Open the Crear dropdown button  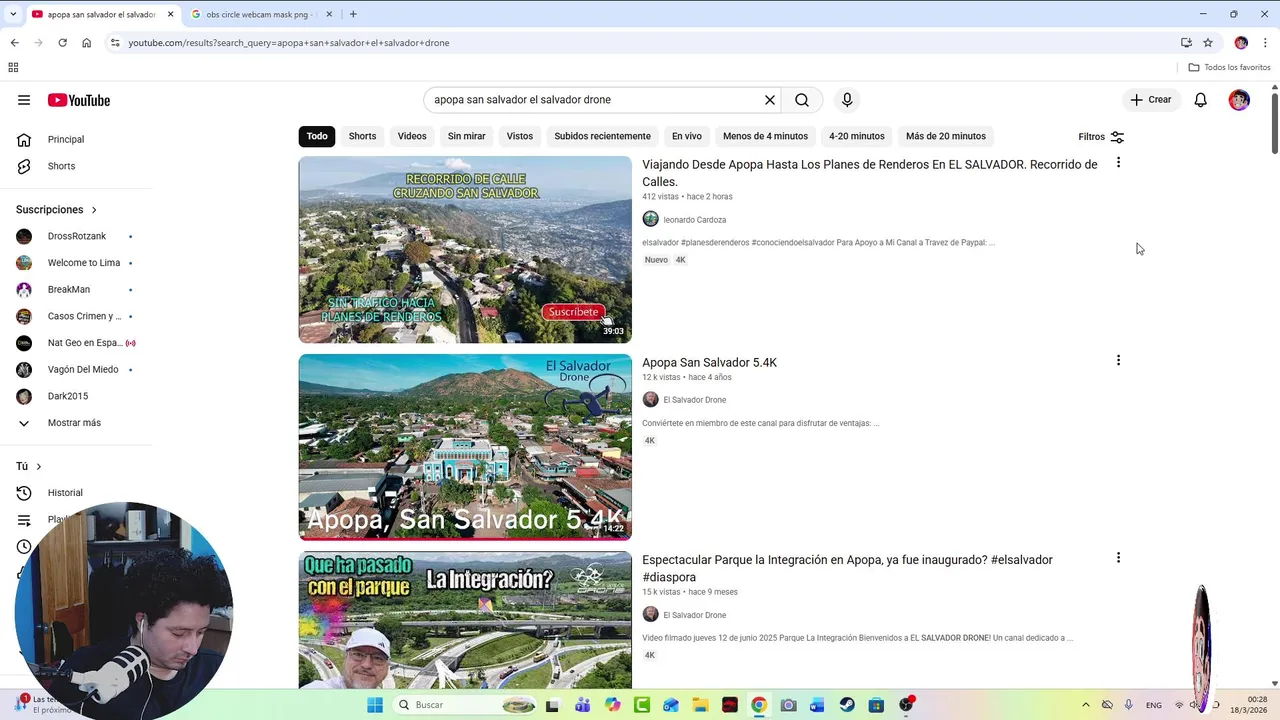(1151, 100)
